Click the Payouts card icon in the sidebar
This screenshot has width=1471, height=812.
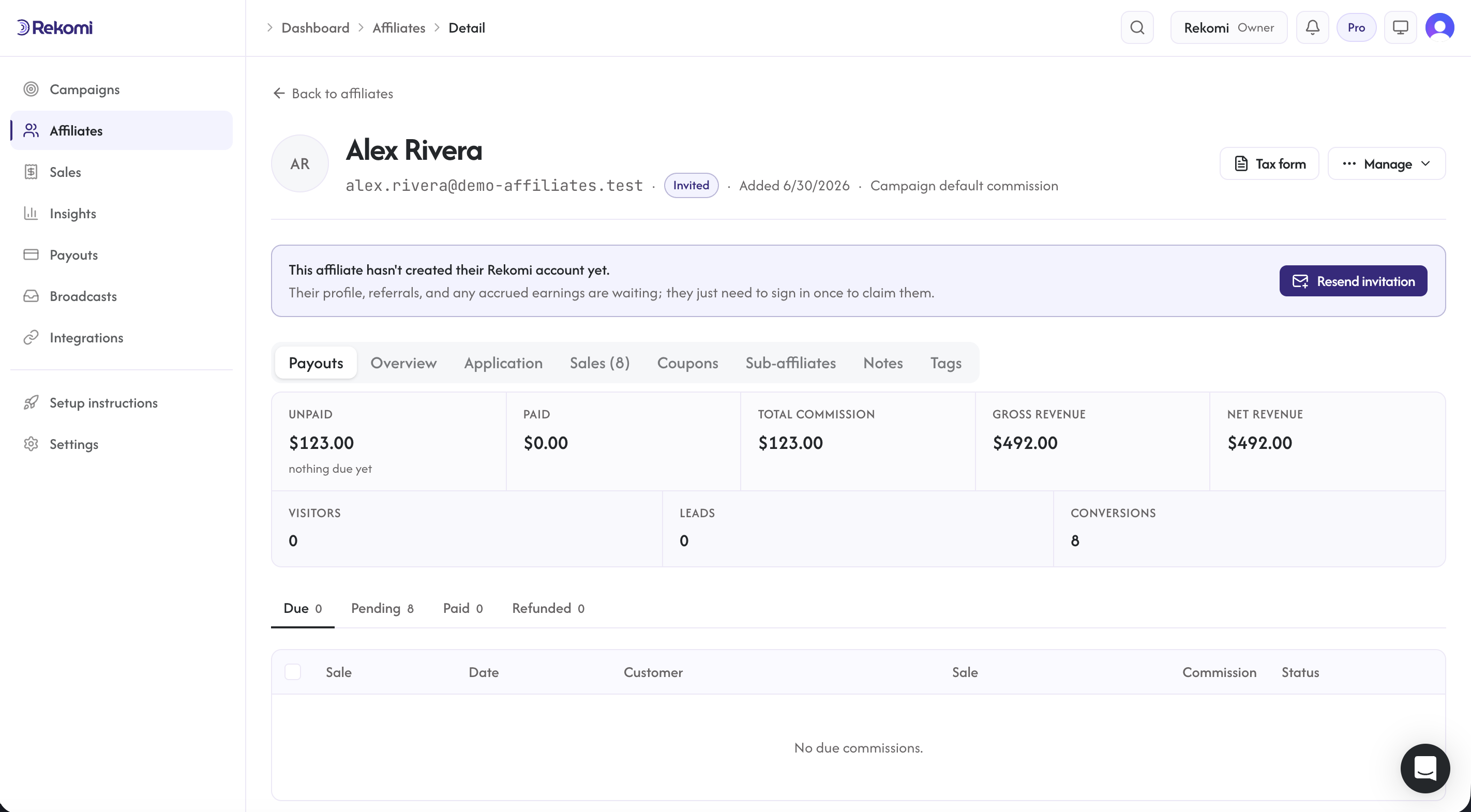tap(31, 254)
